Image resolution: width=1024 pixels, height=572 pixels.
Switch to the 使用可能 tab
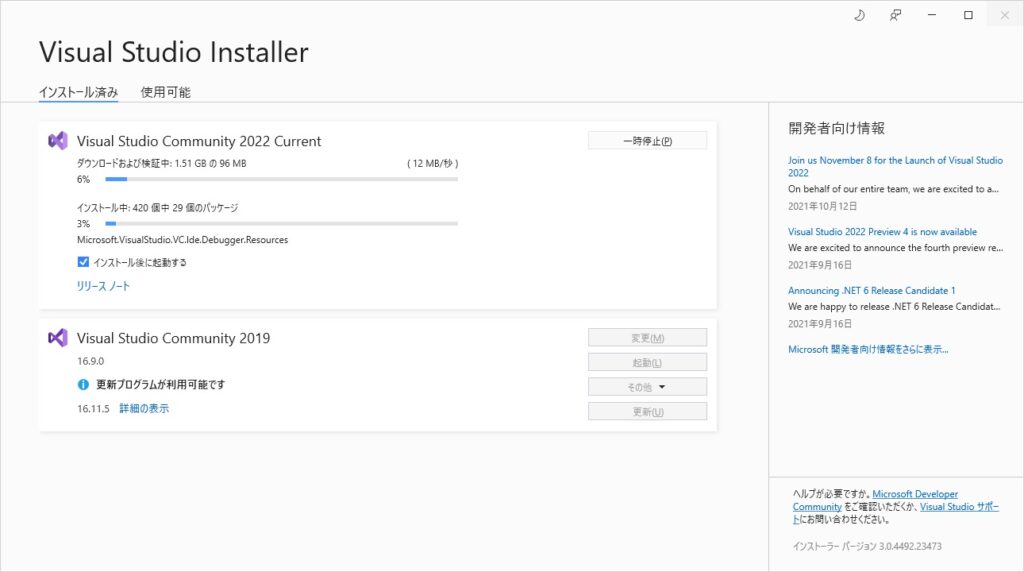[165, 92]
